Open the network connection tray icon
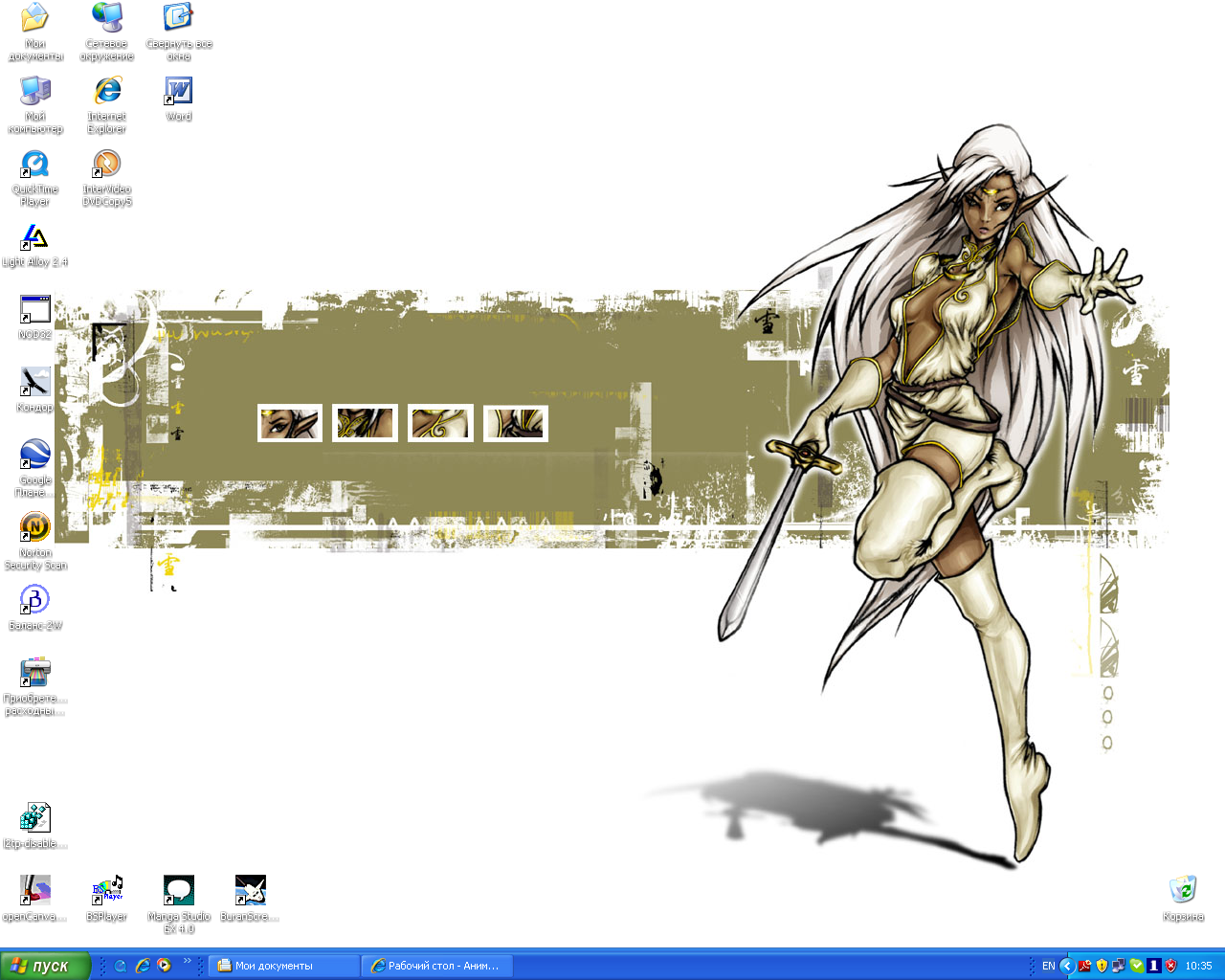 tap(1119, 966)
